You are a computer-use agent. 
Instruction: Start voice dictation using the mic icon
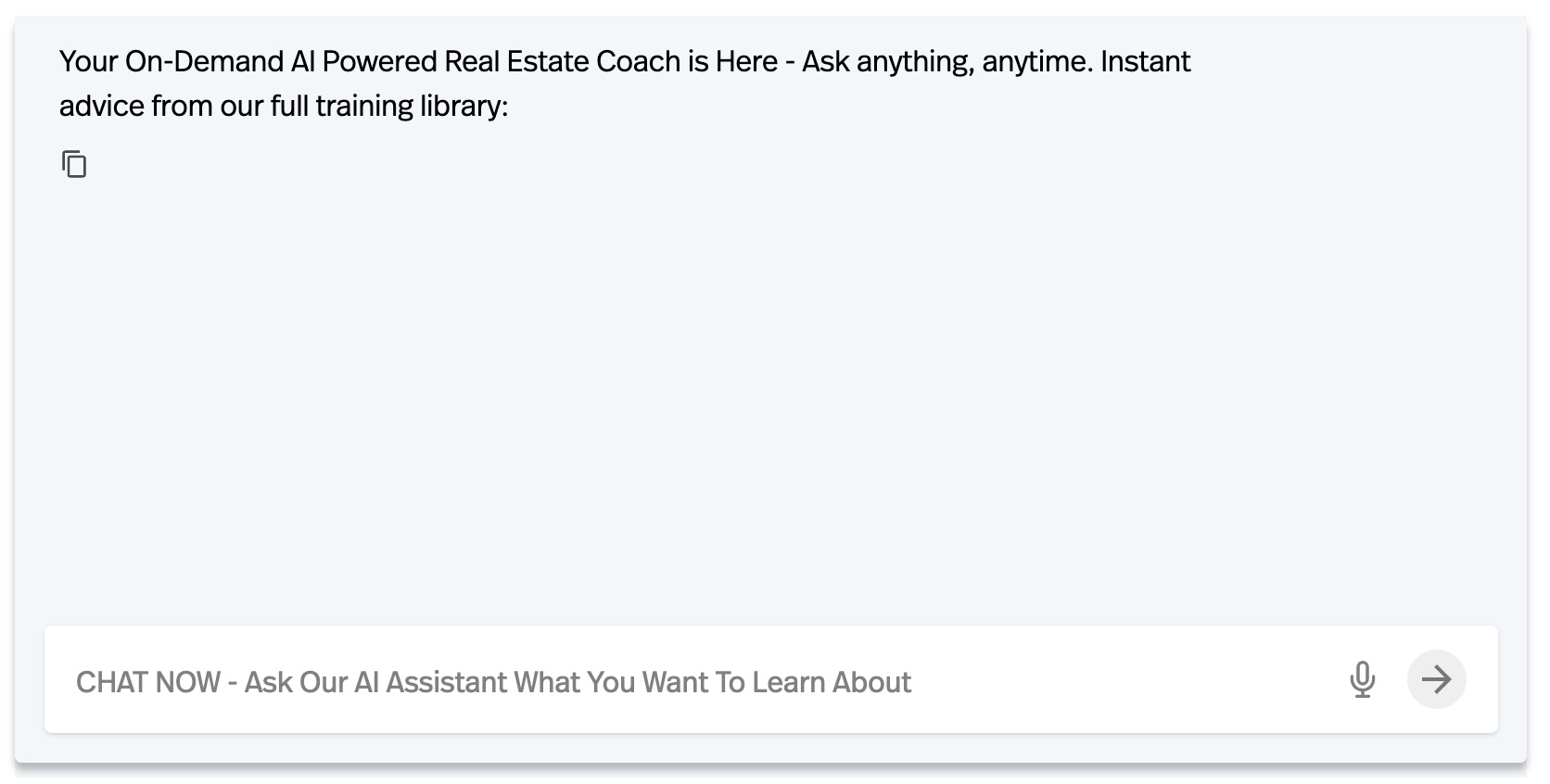[x=1362, y=679]
